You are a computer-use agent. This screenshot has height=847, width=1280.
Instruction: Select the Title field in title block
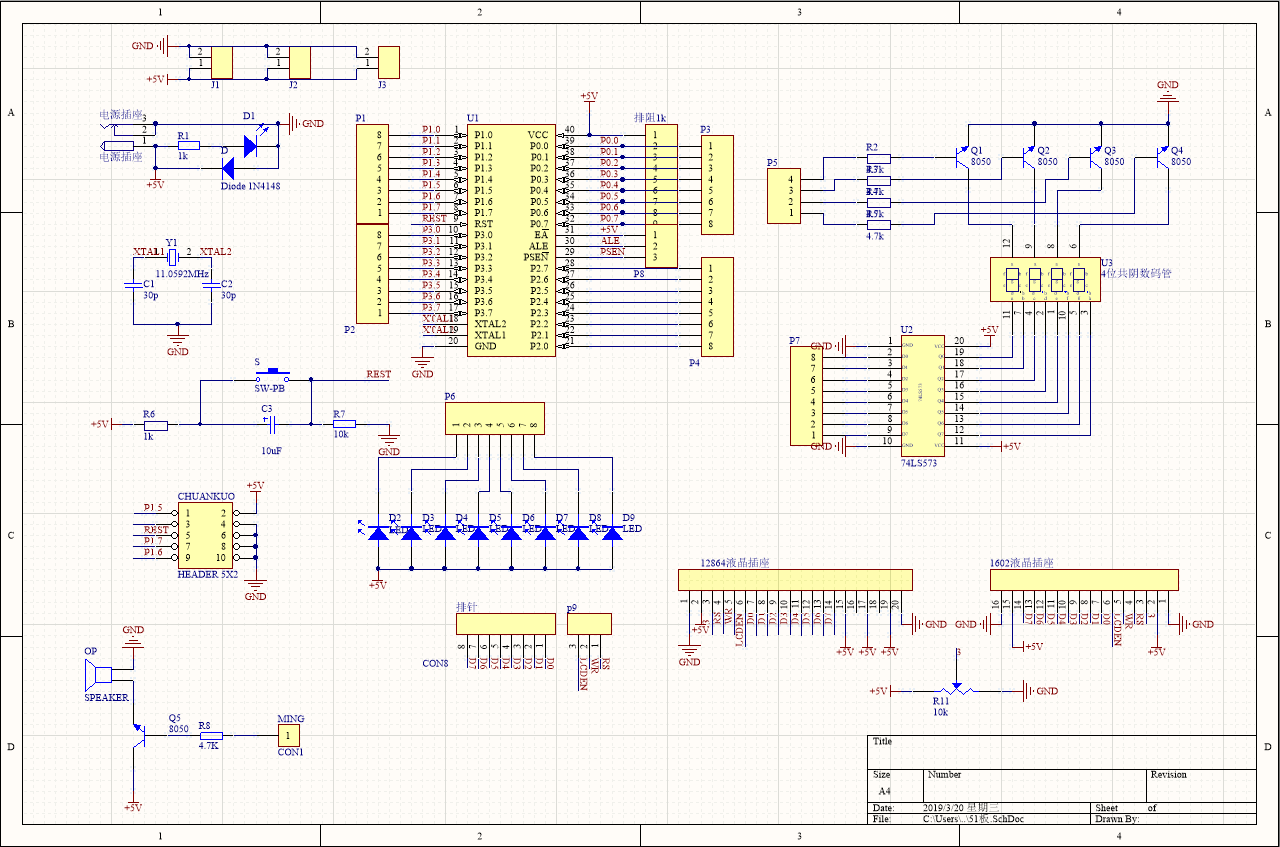pos(882,742)
